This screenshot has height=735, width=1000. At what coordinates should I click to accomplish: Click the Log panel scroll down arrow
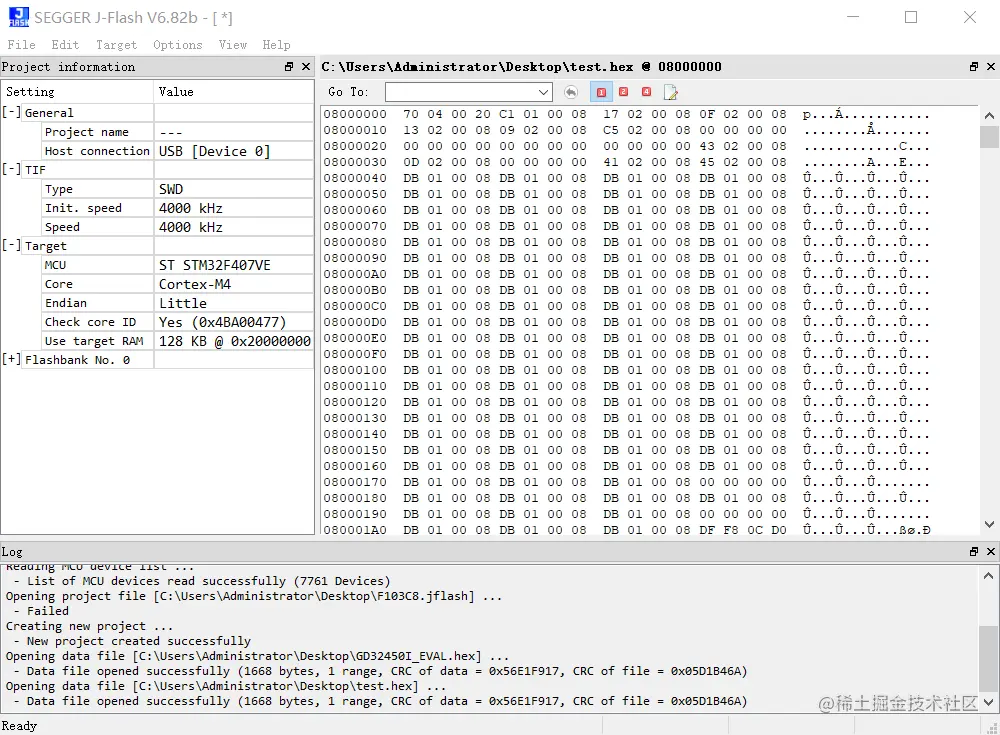point(989,702)
